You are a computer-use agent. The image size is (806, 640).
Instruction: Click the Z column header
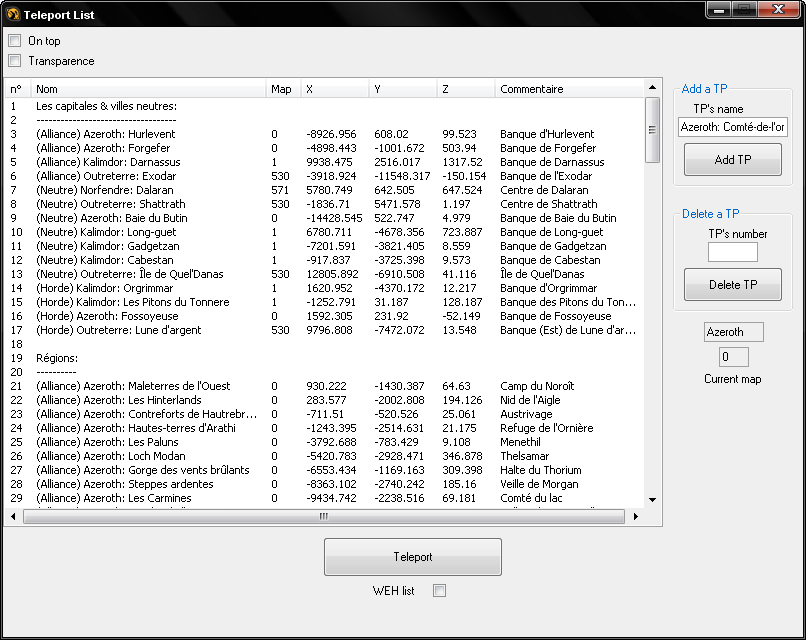(x=466, y=89)
